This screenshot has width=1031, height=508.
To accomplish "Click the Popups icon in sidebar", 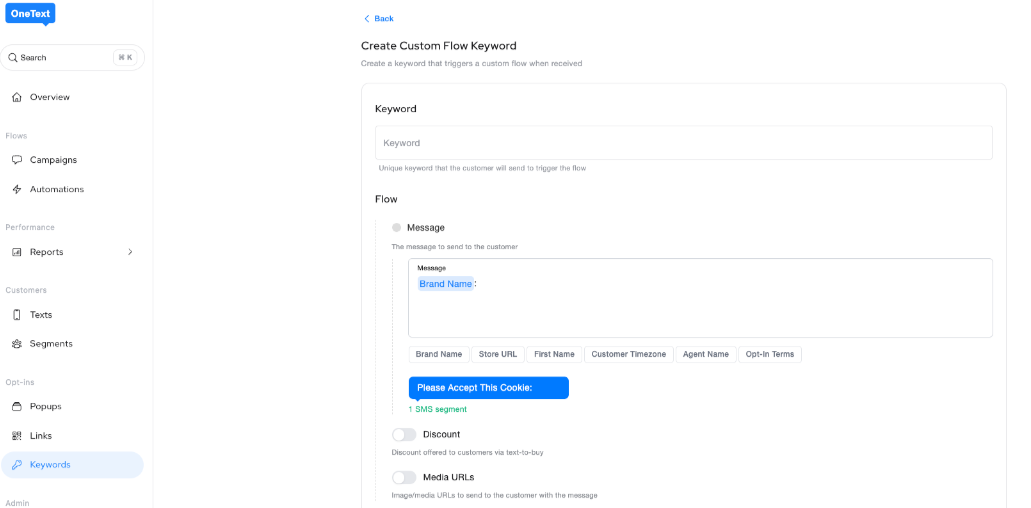I will click(x=16, y=407).
